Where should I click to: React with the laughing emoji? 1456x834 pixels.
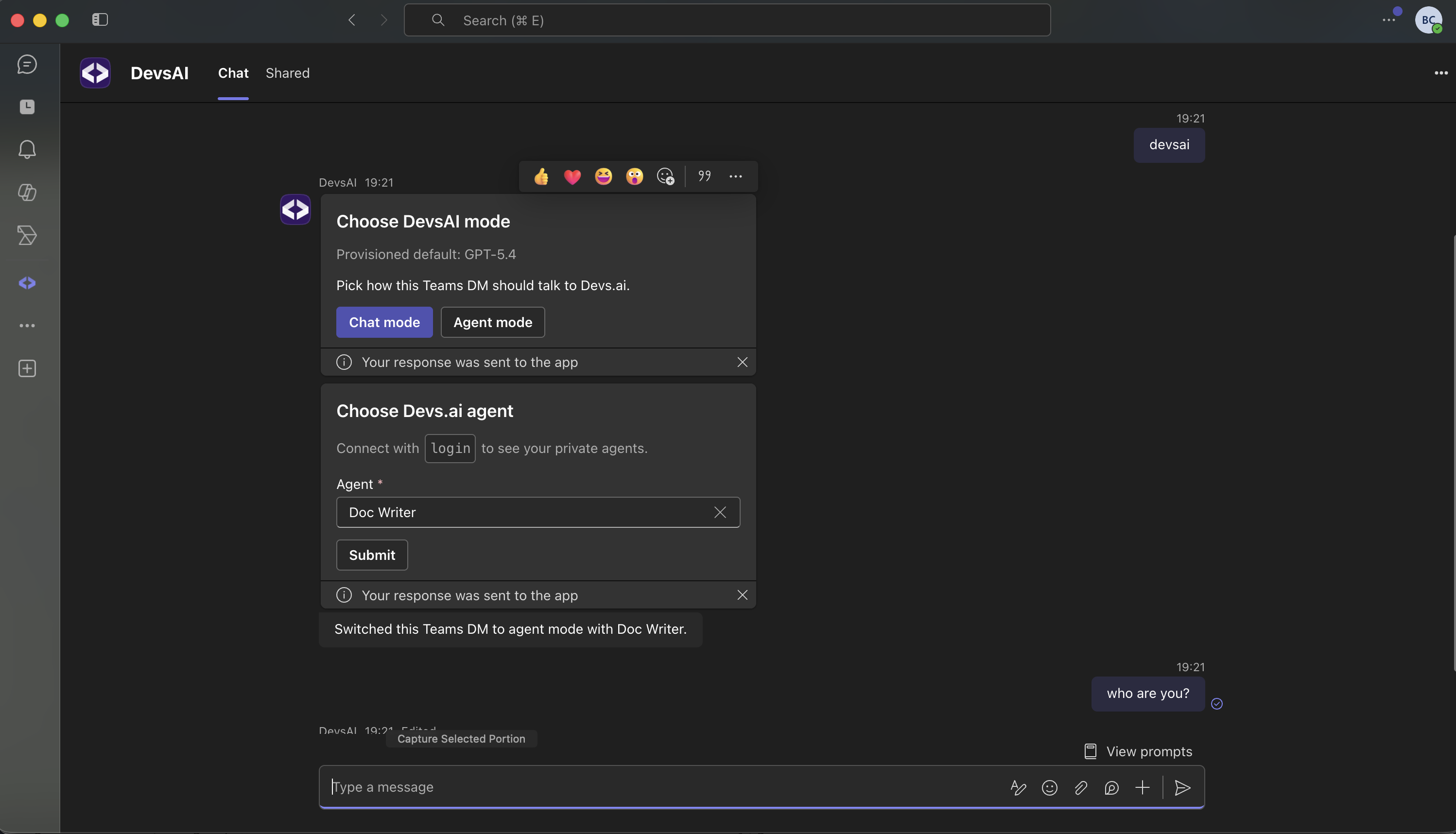point(603,176)
